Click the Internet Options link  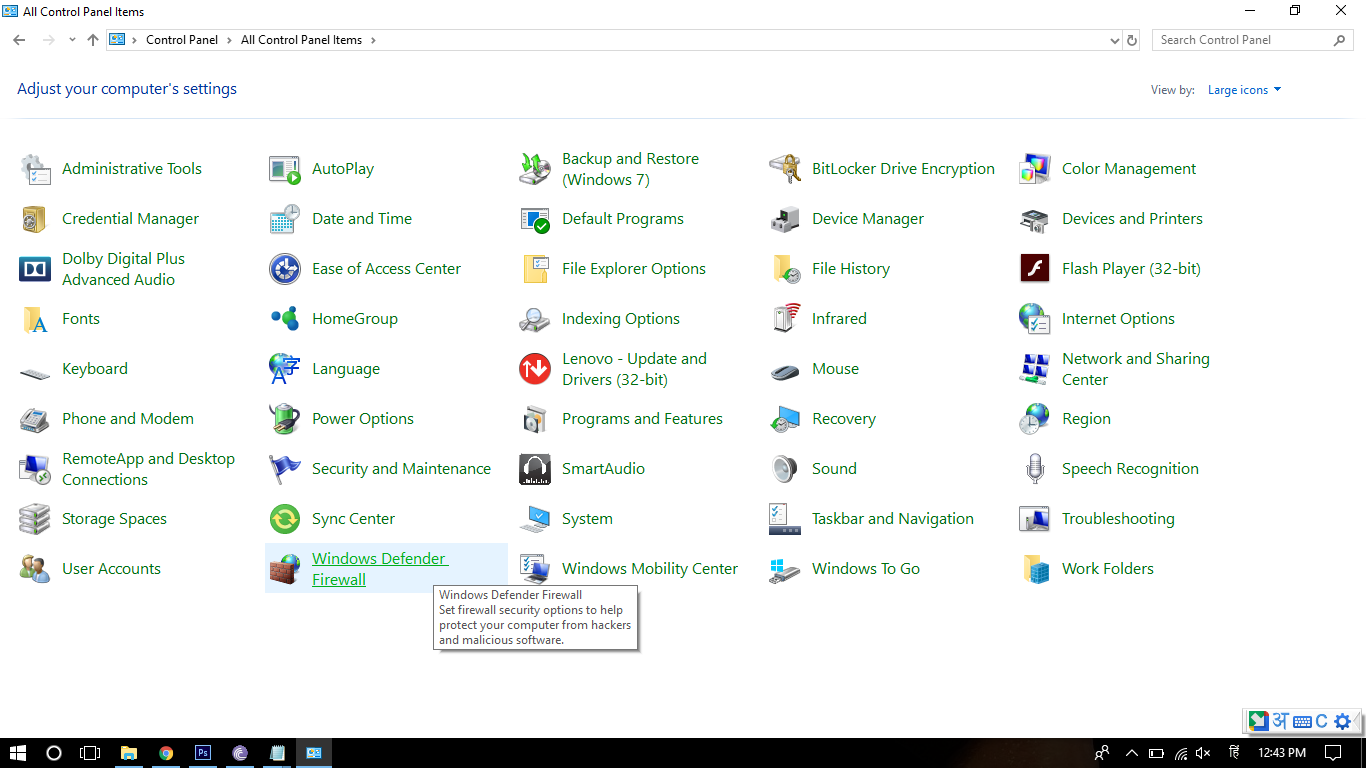click(x=1118, y=319)
